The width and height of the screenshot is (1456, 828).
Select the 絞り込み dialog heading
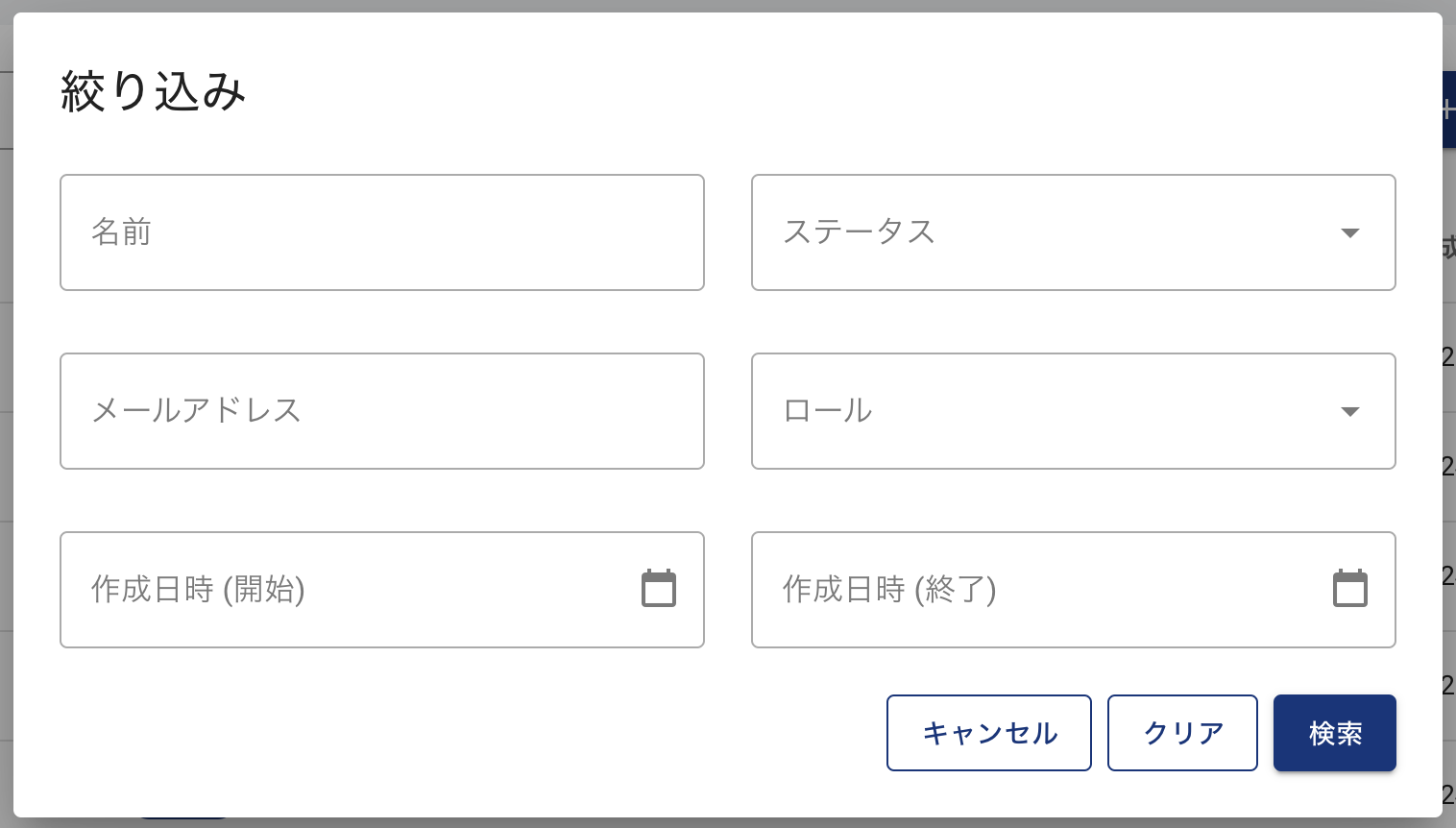coord(153,89)
